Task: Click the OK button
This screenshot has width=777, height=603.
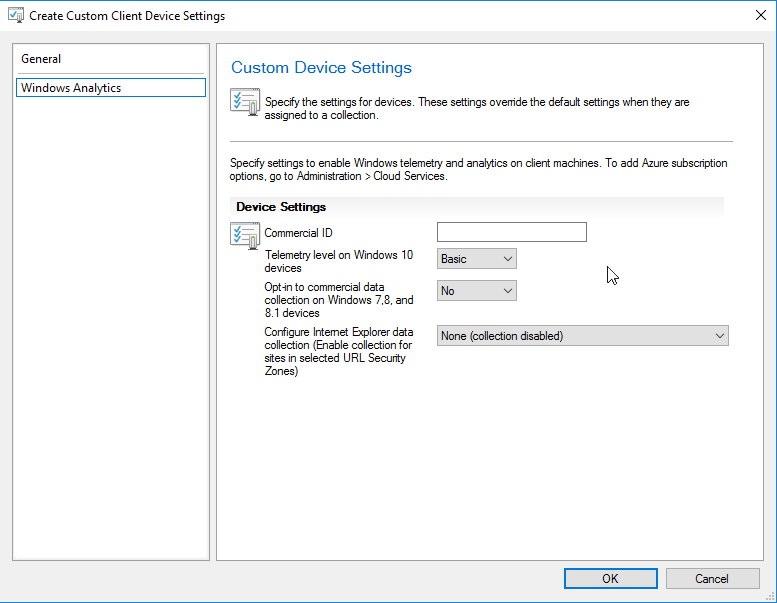Action: (x=610, y=579)
